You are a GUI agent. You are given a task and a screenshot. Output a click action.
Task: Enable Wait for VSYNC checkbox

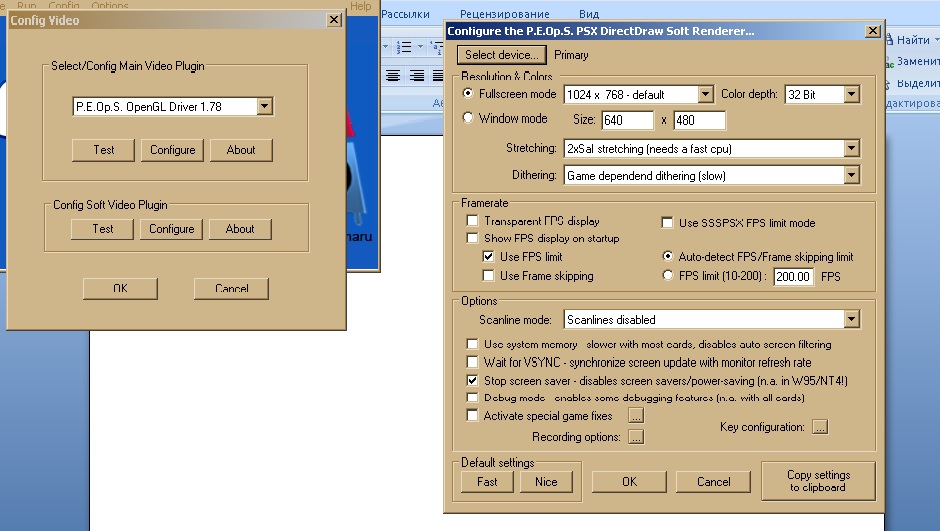pyautogui.click(x=472, y=362)
